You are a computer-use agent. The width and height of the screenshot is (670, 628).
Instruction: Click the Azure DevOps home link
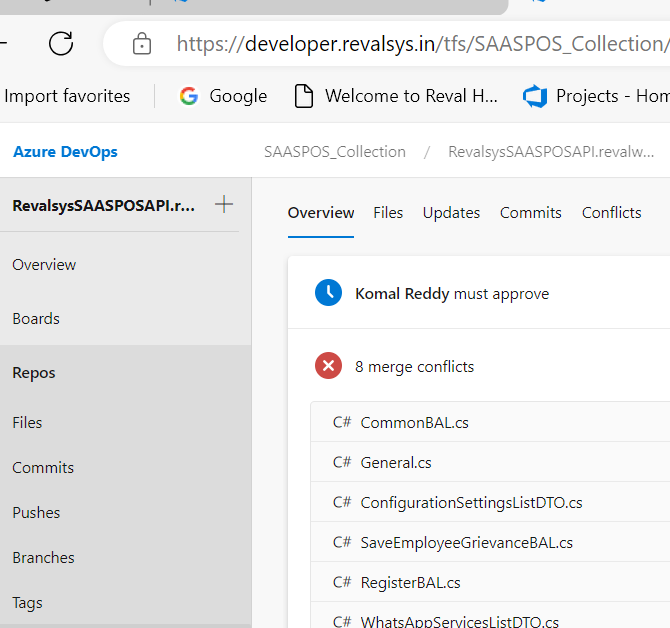point(65,152)
